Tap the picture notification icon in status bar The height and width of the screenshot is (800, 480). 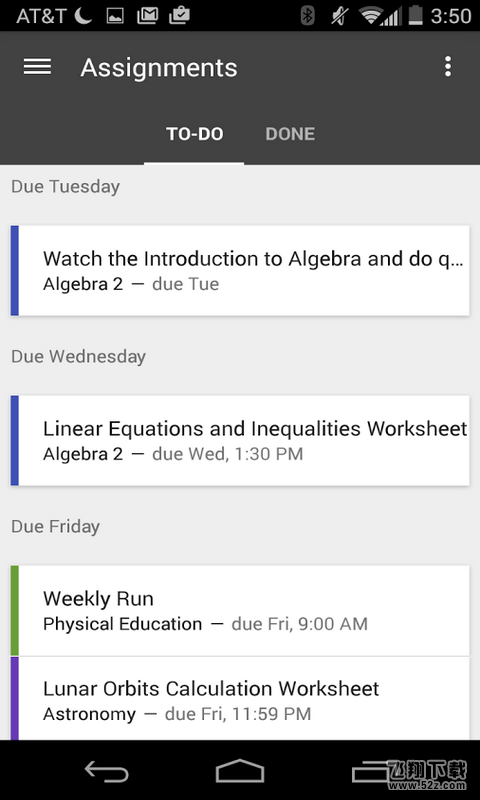[115, 16]
